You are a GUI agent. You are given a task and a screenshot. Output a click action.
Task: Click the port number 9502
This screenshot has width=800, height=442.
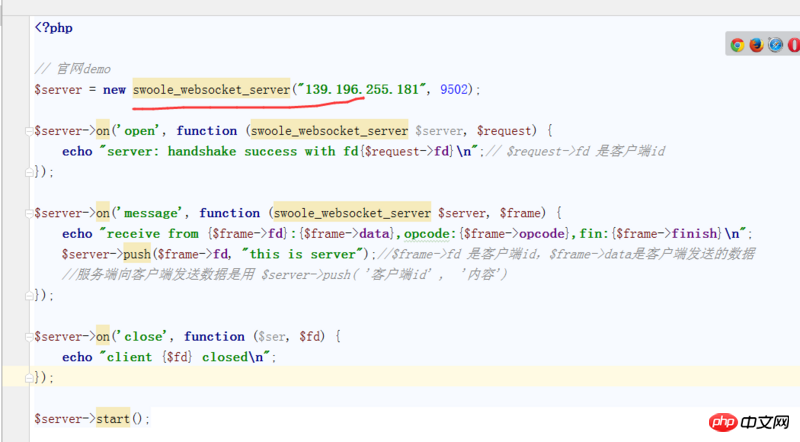(x=454, y=90)
